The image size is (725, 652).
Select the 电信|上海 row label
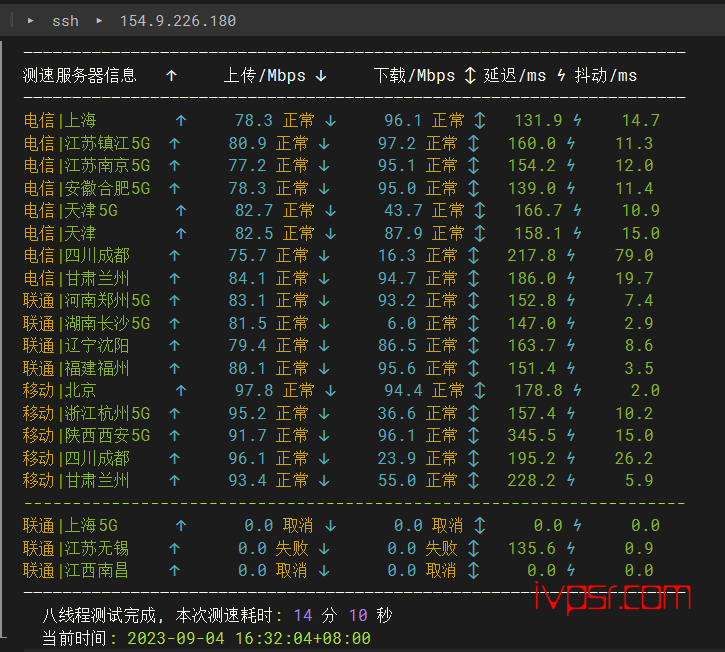(60, 121)
